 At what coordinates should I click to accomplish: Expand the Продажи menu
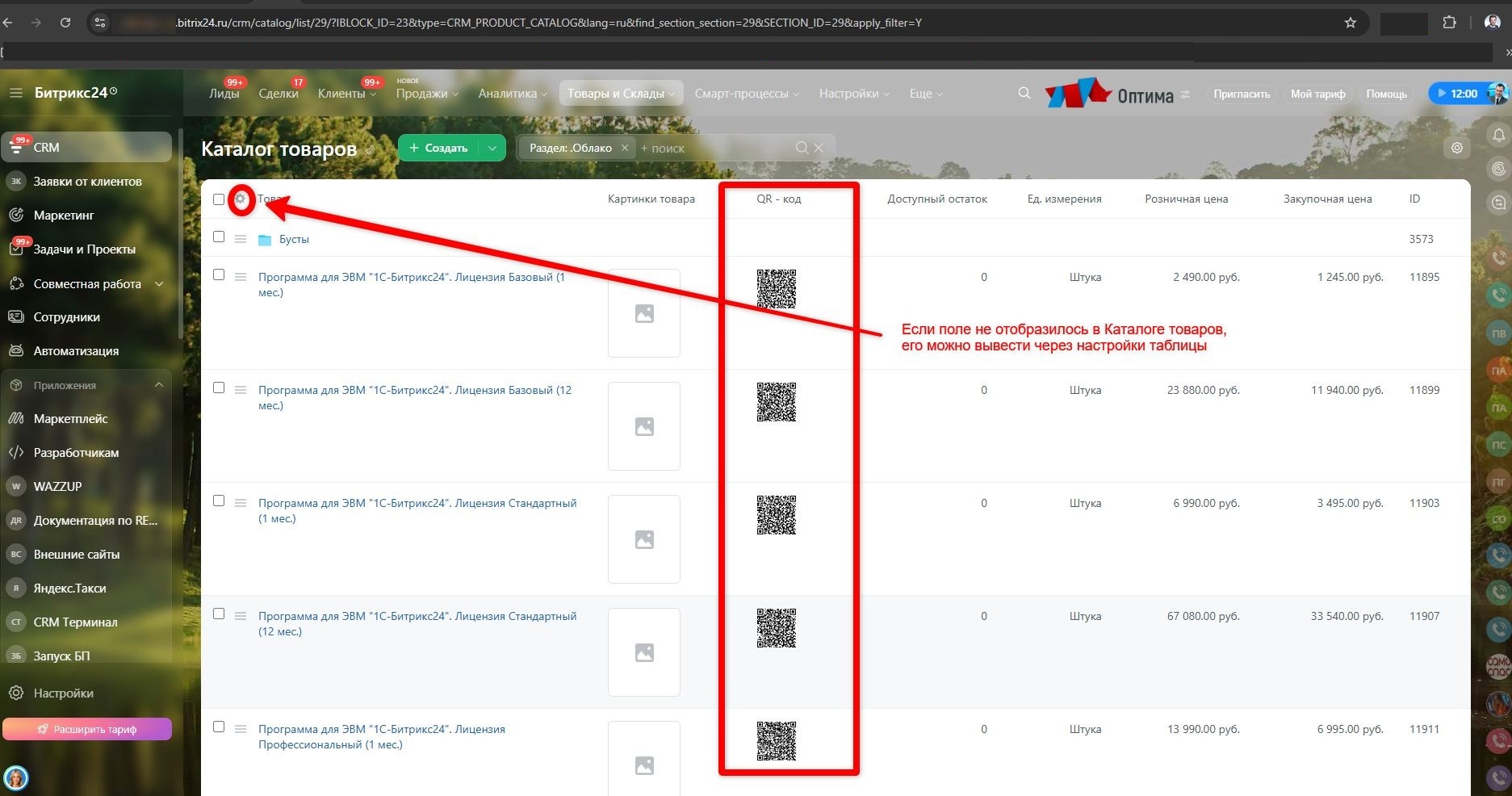tap(427, 94)
